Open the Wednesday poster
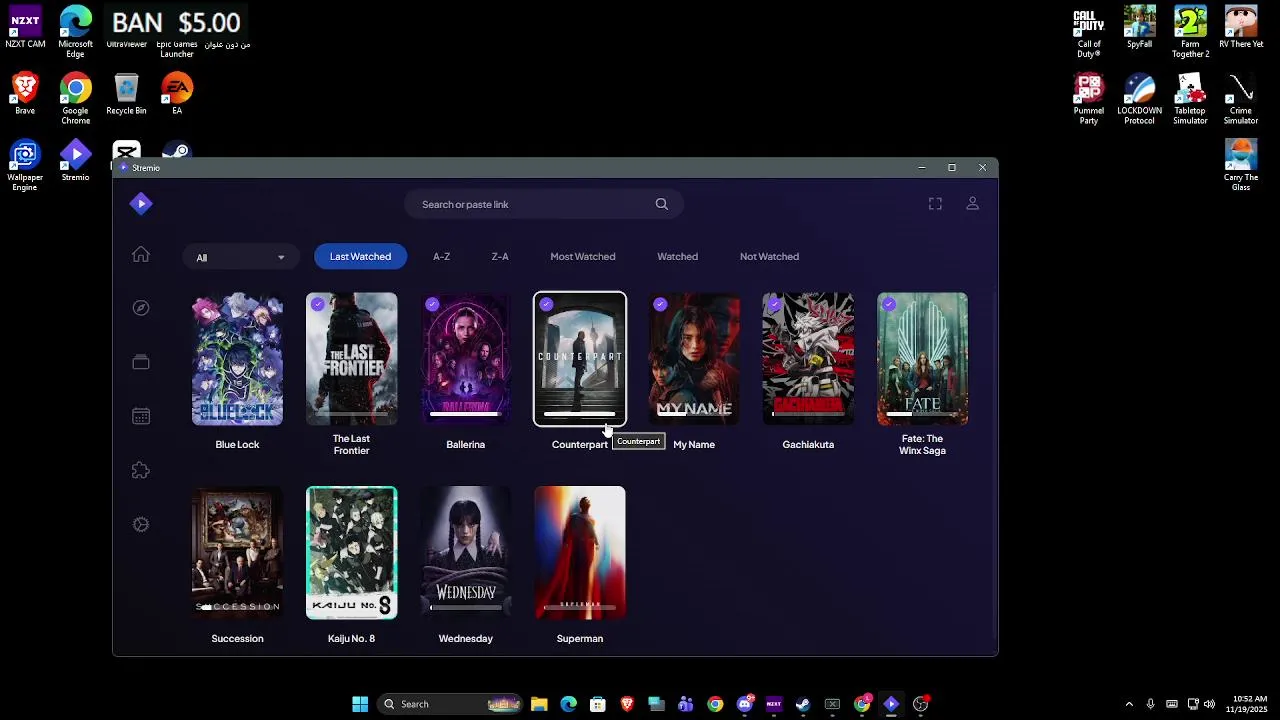 pos(465,553)
